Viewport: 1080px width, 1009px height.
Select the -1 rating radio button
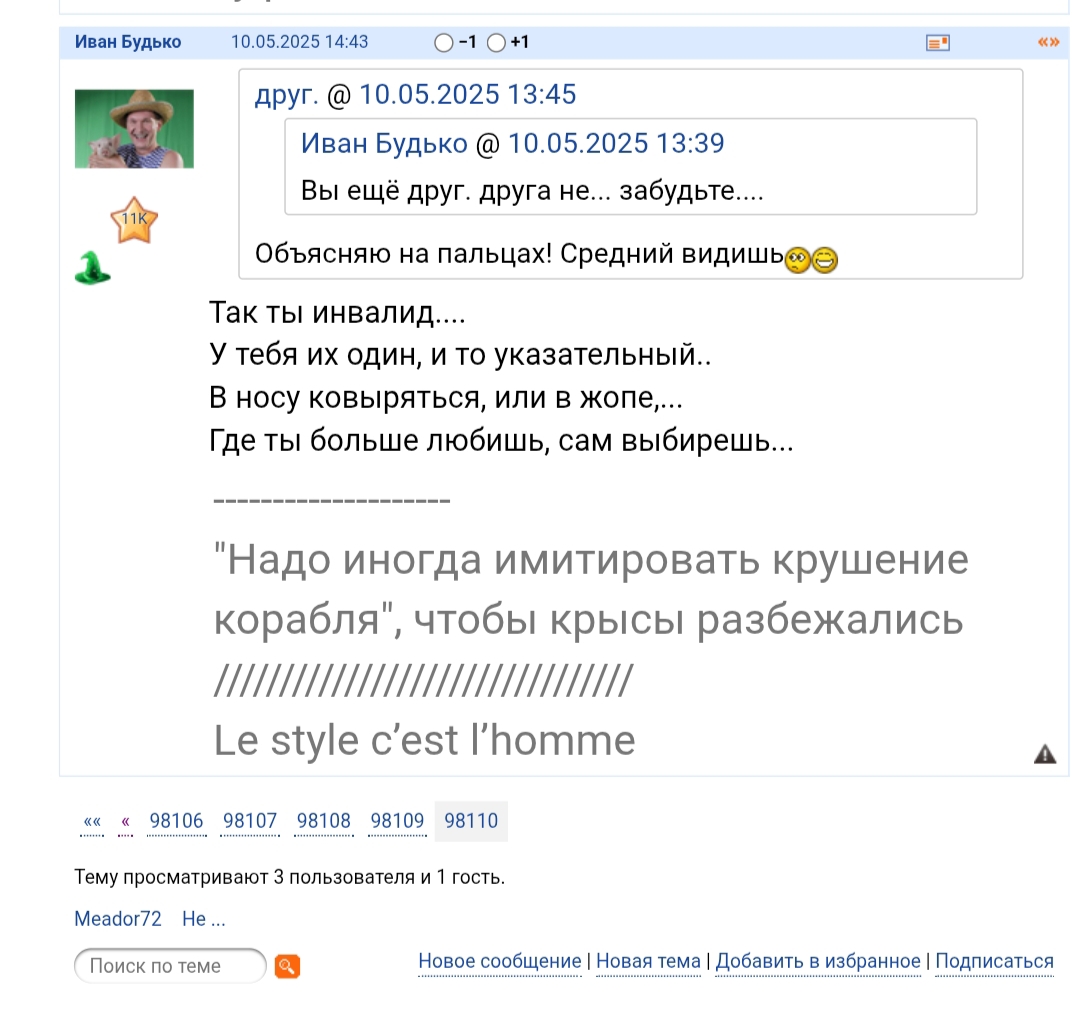pyautogui.click(x=444, y=43)
